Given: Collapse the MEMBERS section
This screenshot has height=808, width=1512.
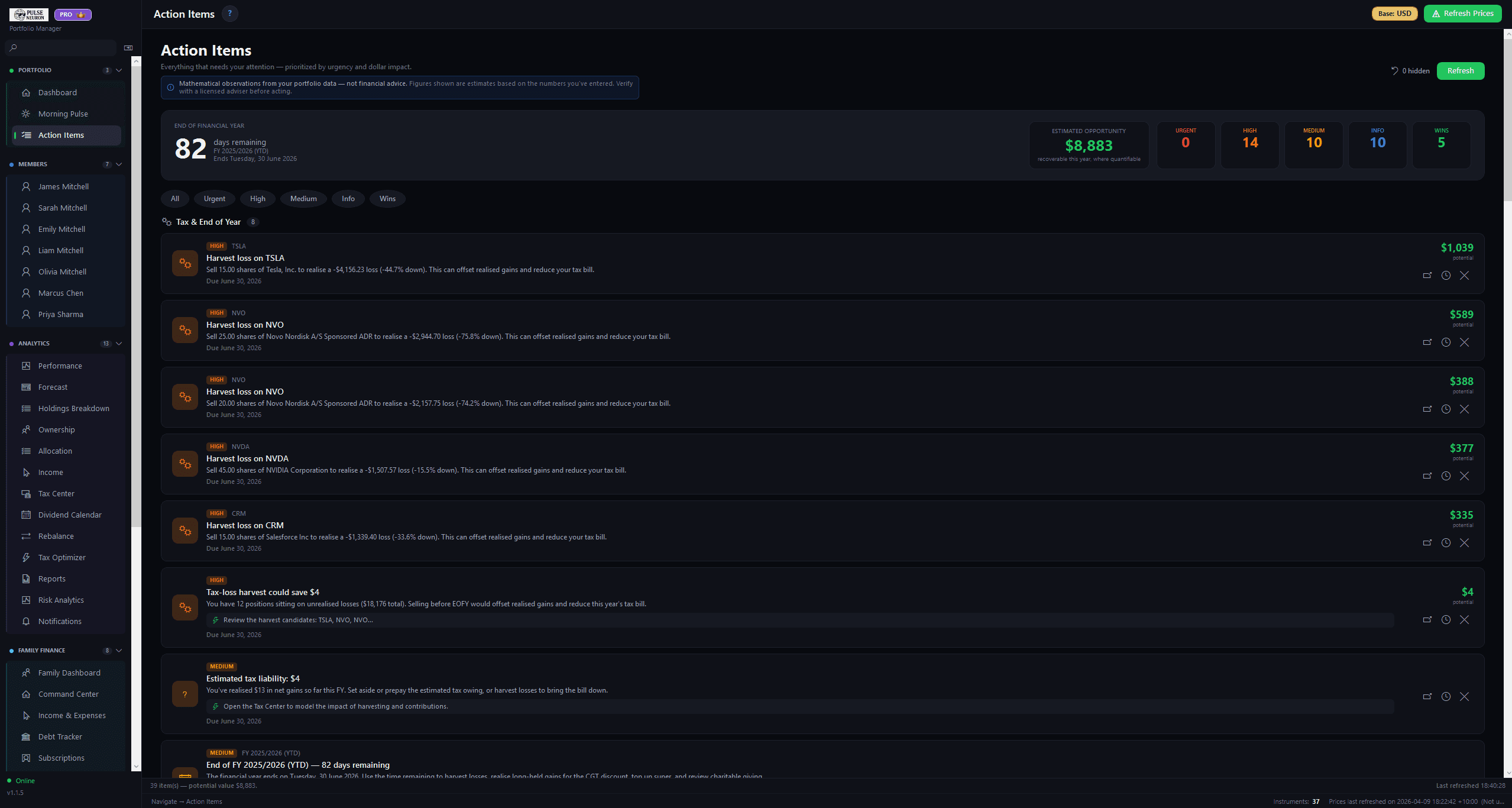Looking at the screenshot, I should pos(119,164).
